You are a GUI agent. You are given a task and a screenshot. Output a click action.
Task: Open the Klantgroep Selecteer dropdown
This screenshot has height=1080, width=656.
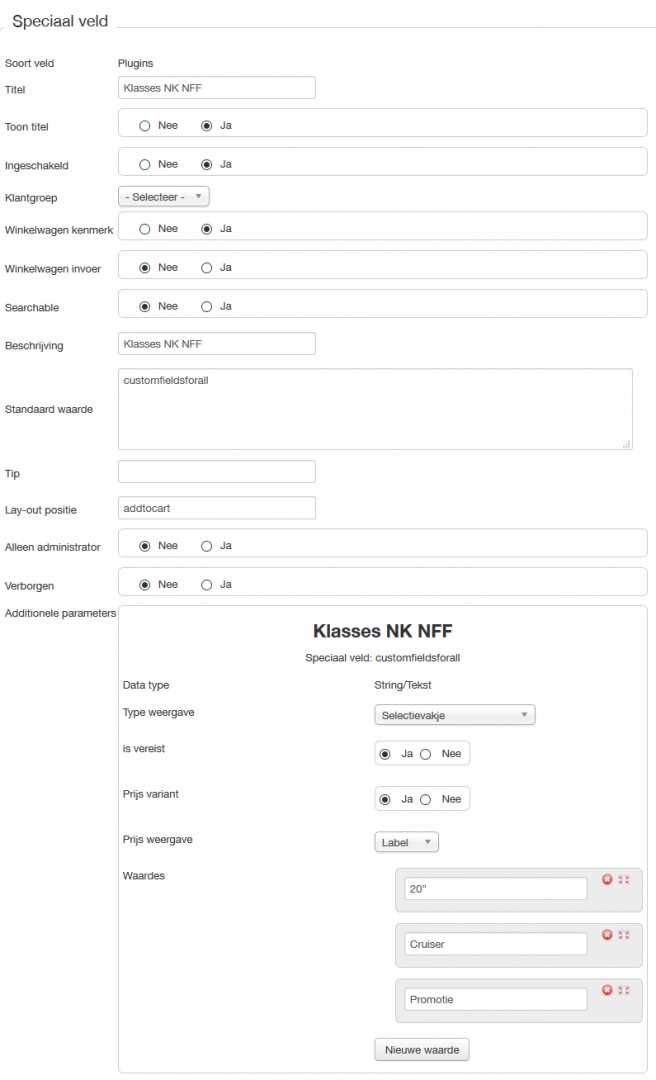(164, 197)
